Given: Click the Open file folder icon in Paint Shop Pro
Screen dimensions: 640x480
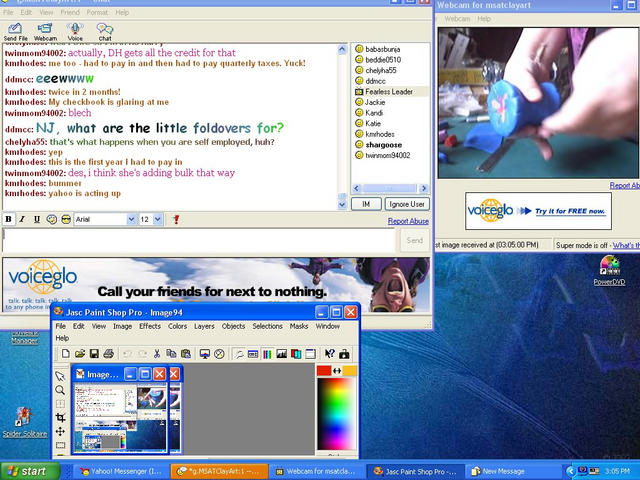Looking at the screenshot, I should click(x=80, y=353).
